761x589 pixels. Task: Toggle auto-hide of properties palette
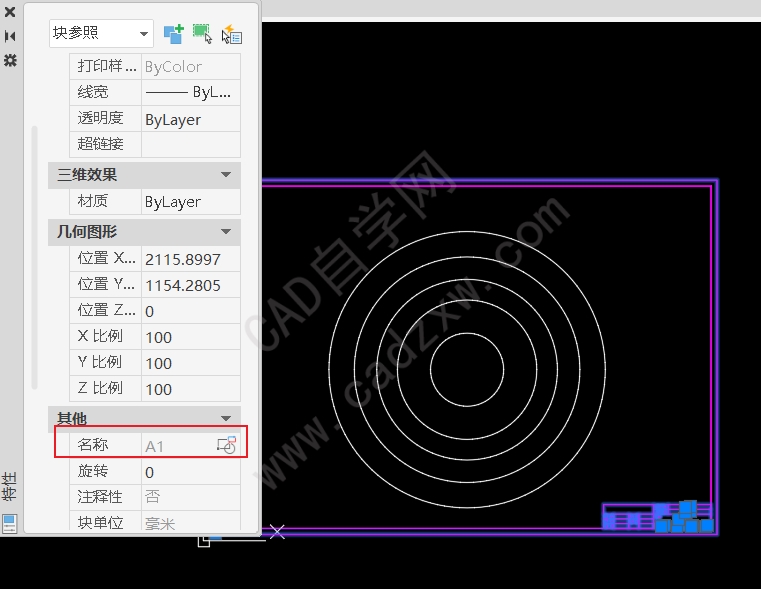(x=10, y=36)
